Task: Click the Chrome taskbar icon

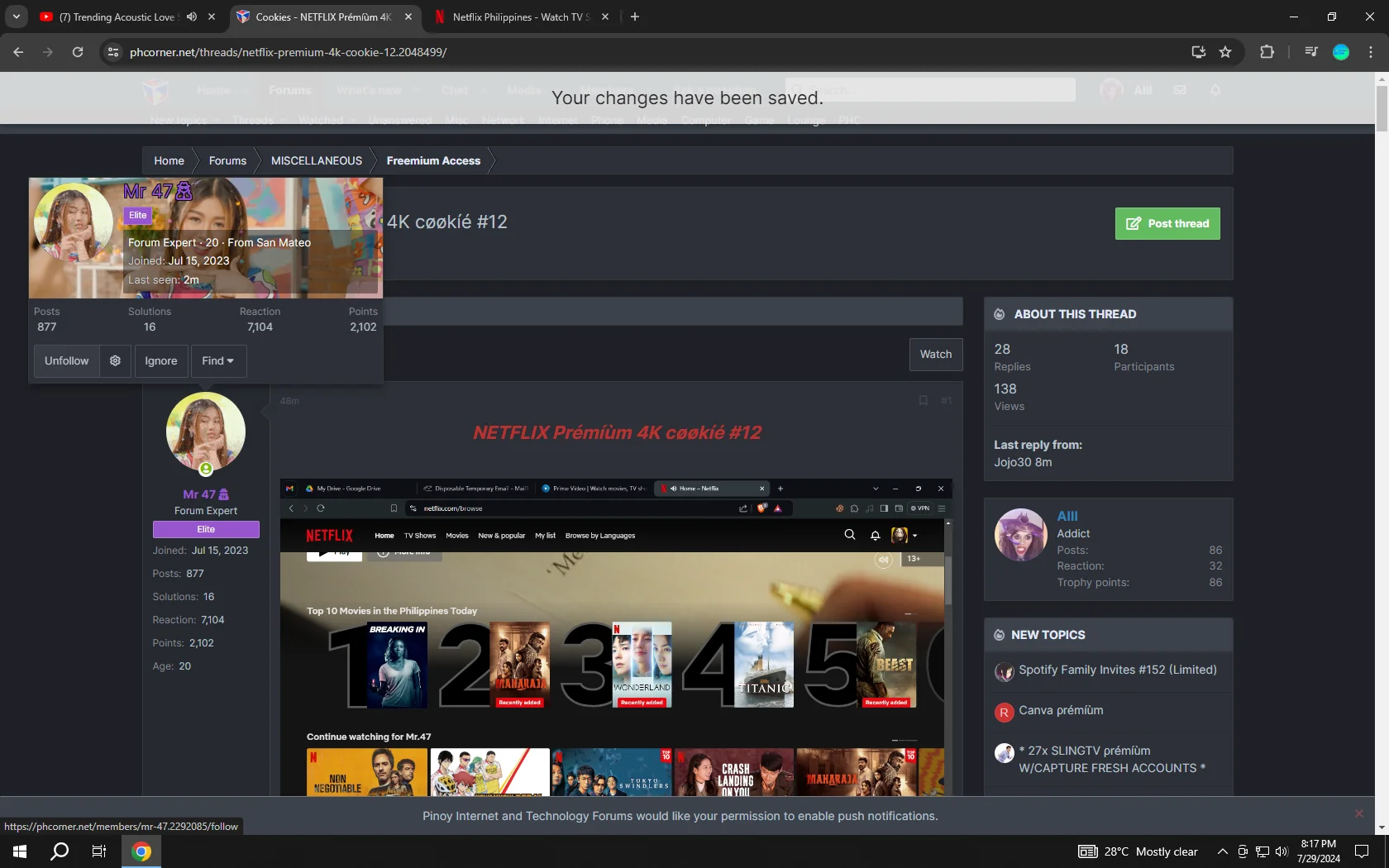Action: coord(141,851)
